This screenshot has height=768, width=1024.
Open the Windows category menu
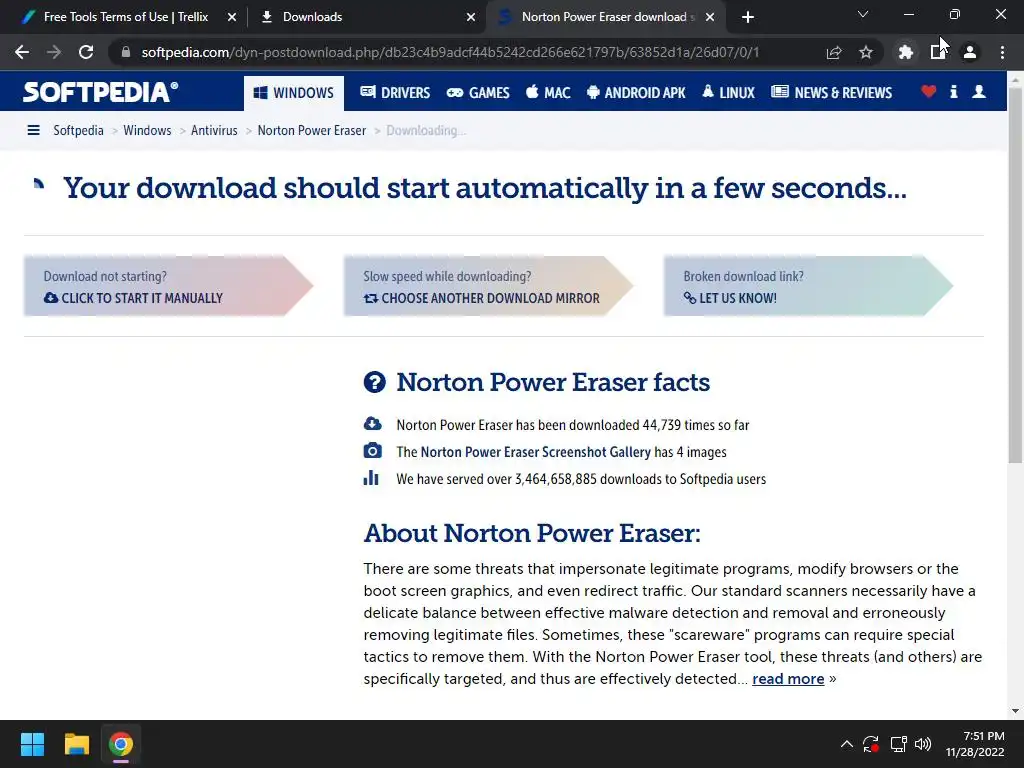[x=293, y=93]
